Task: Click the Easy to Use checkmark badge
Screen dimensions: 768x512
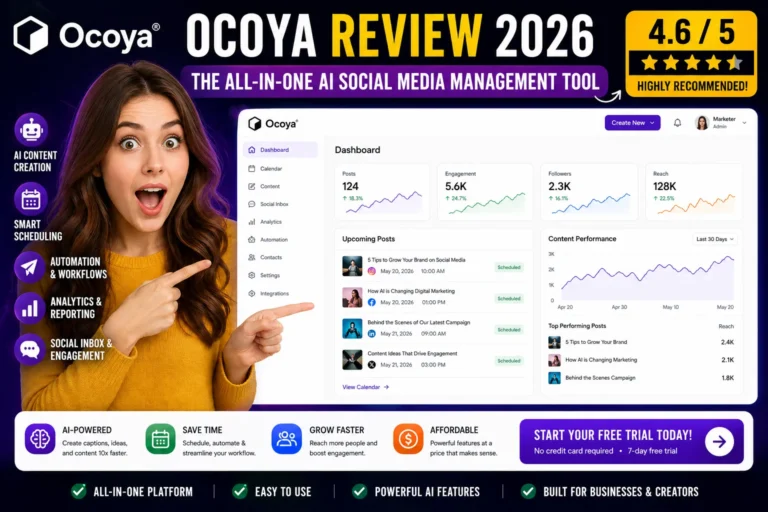Action: point(240,491)
